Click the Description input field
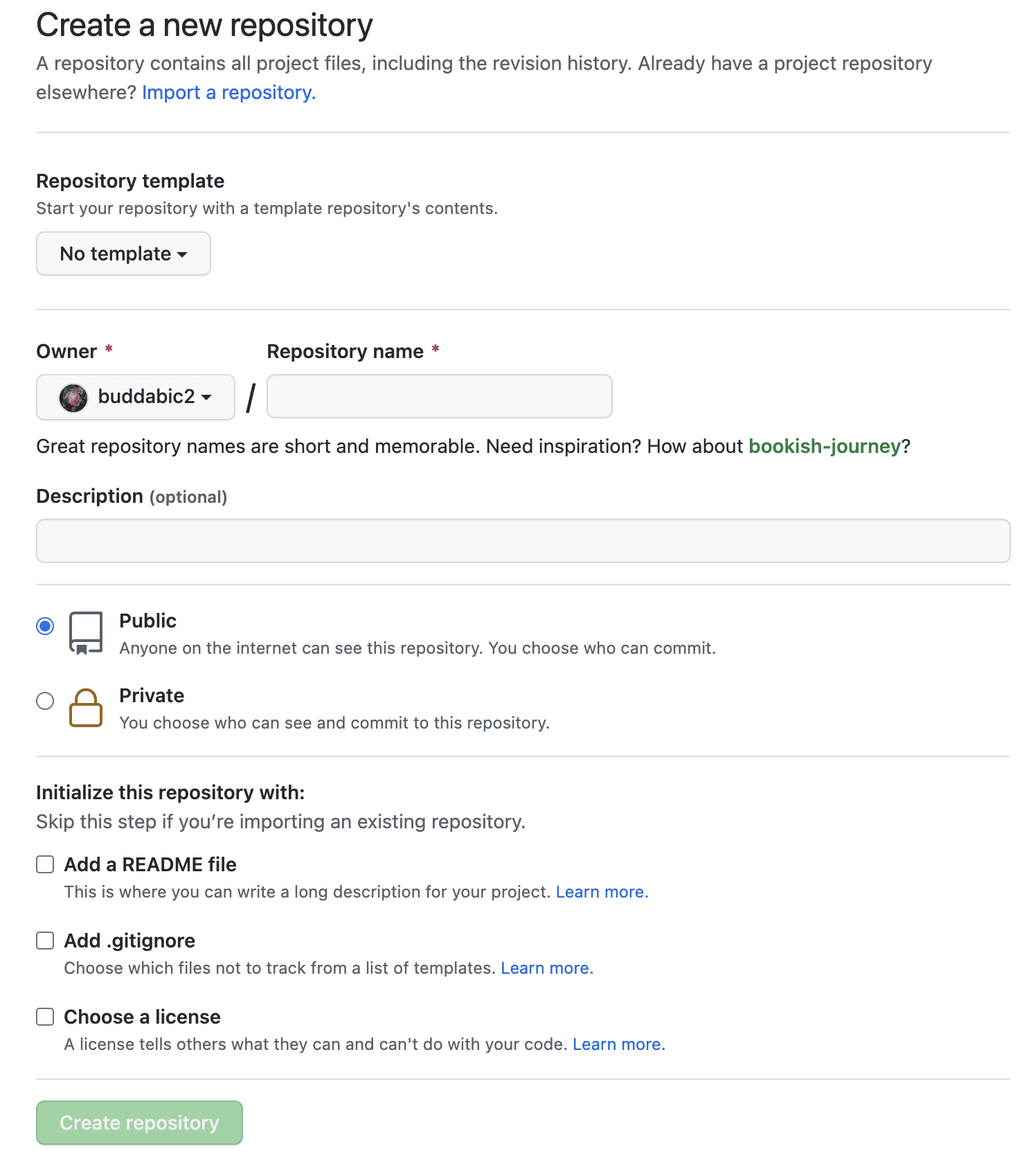 tap(523, 540)
